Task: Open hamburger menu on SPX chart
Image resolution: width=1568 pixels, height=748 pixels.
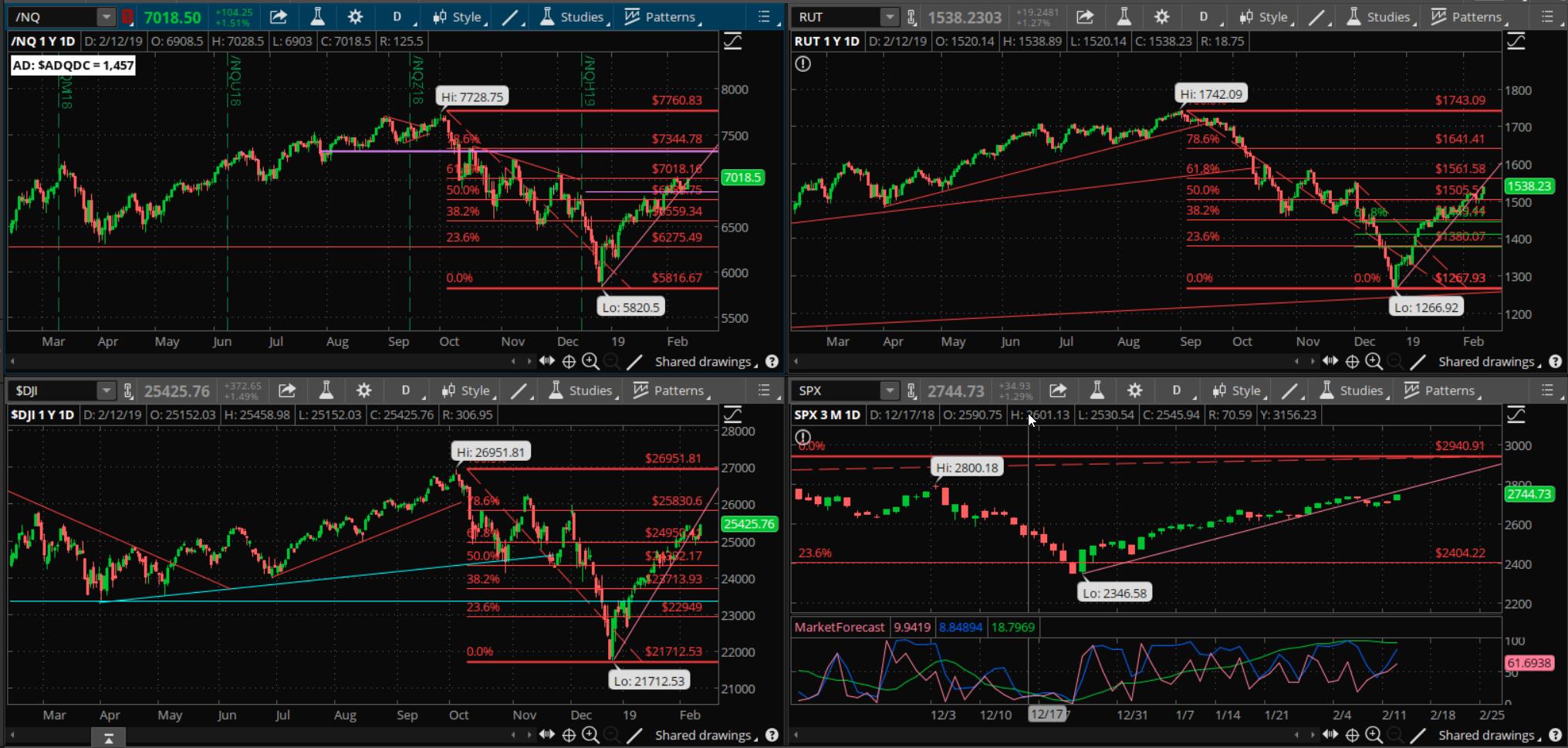Action: point(1547,391)
